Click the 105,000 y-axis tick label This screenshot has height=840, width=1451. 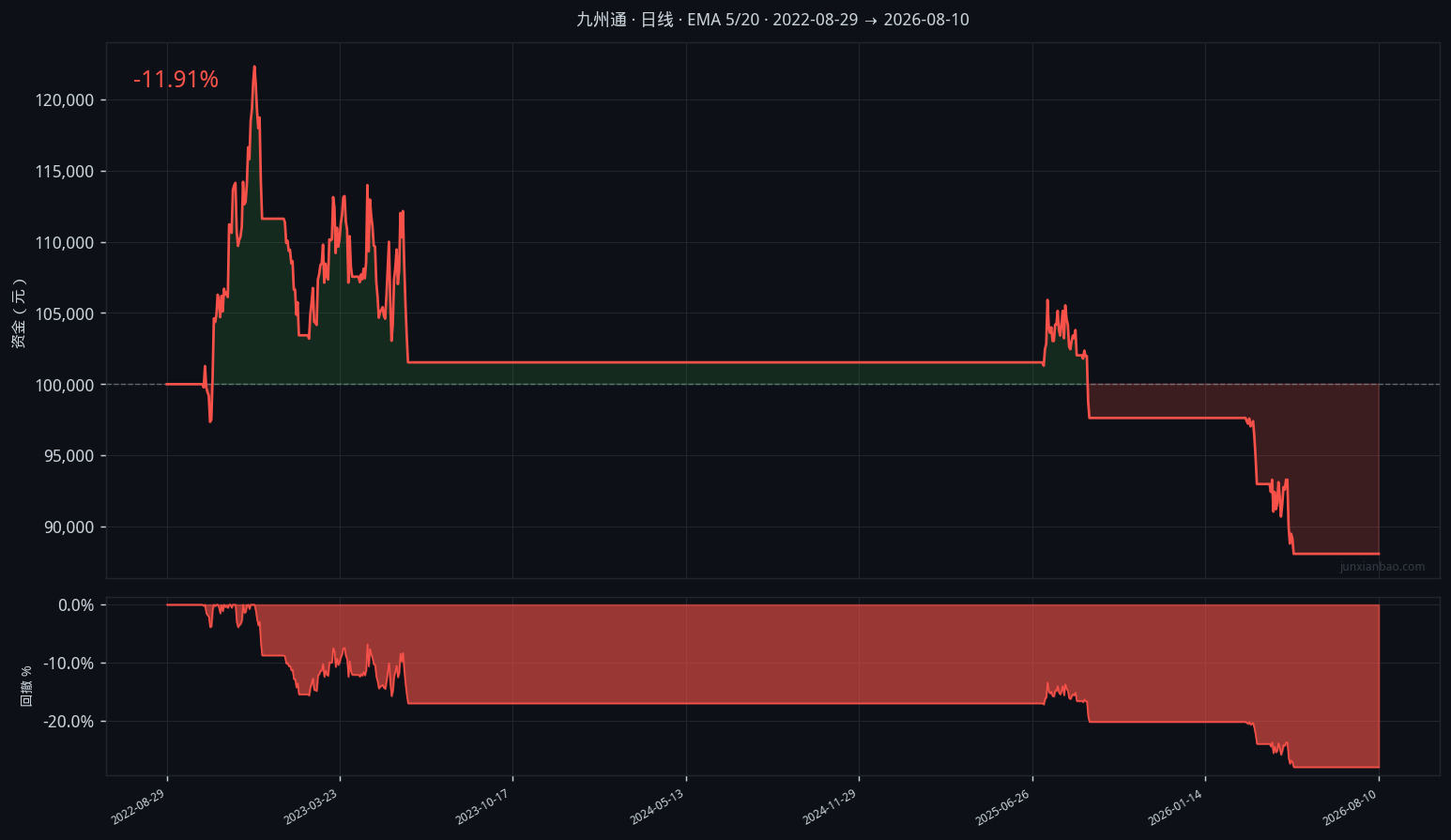[x=65, y=314]
